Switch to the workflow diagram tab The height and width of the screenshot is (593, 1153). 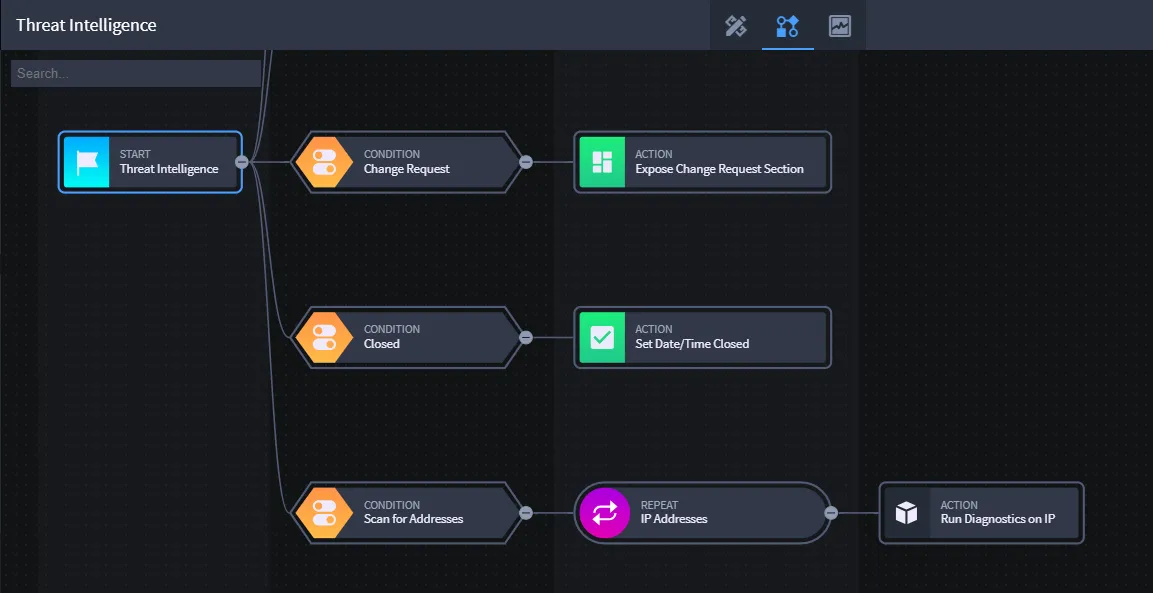[x=788, y=26]
